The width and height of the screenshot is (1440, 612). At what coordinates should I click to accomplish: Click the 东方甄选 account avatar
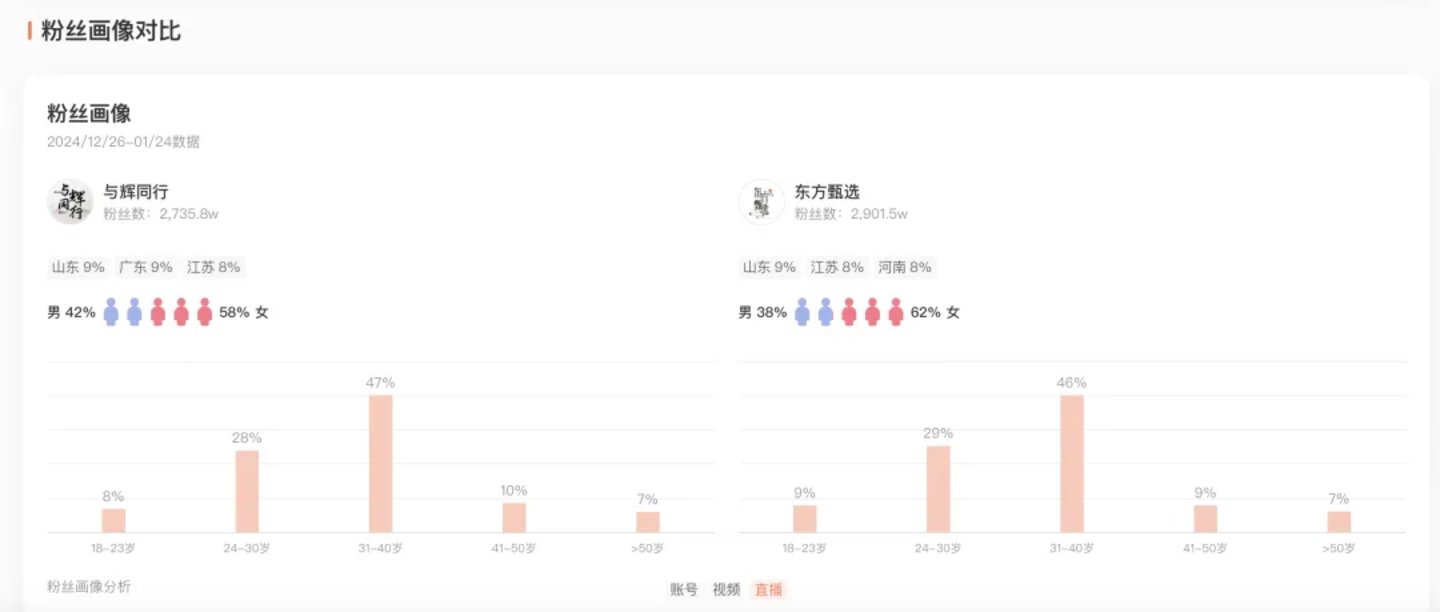pyautogui.click(x=761, y=201)
